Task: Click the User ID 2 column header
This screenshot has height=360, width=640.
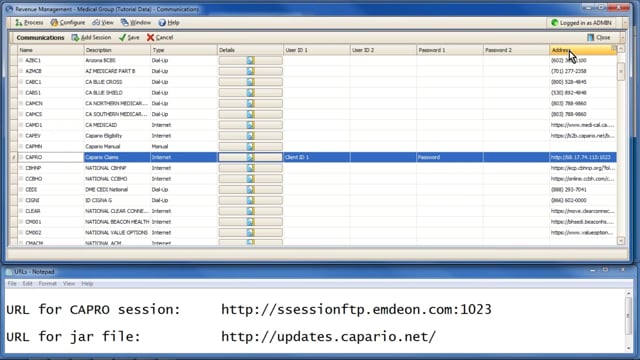Action: pos(383,50)
